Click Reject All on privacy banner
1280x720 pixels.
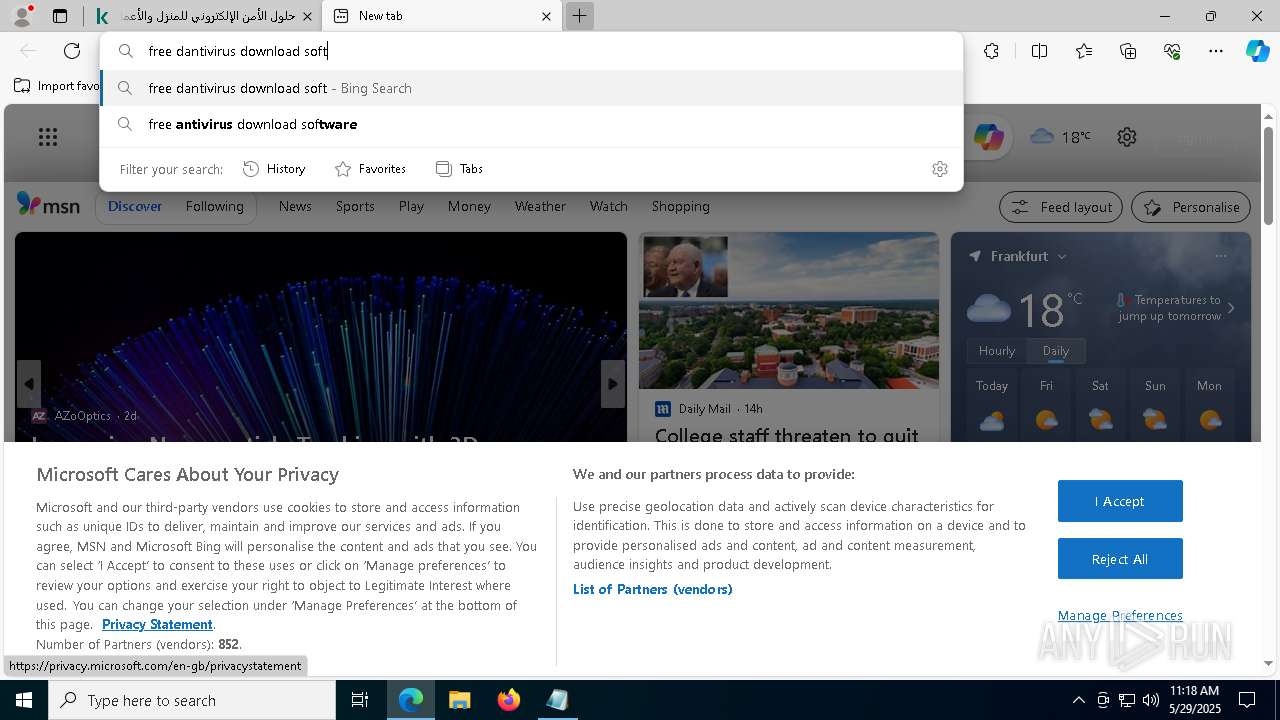point(1120,559)
